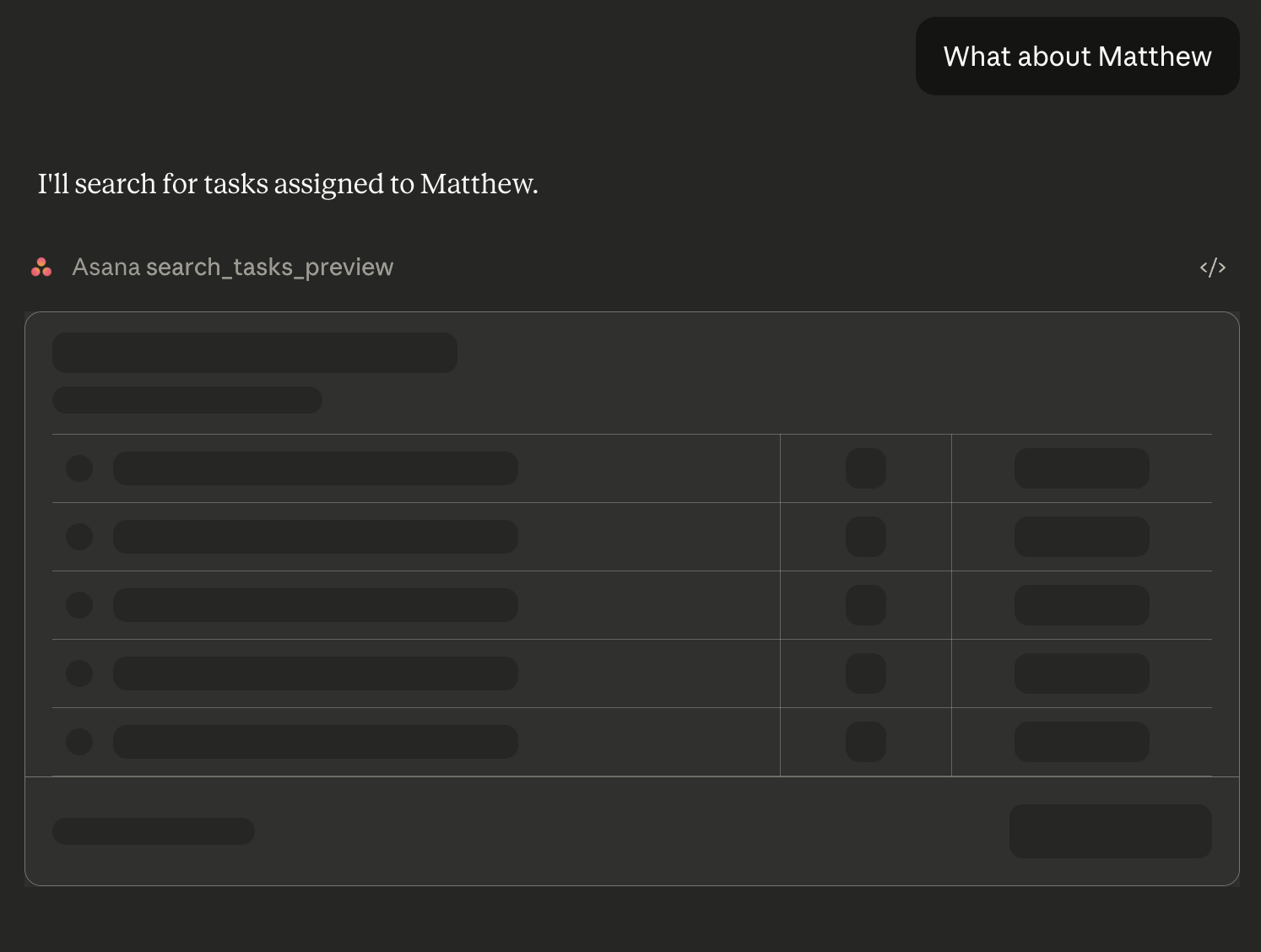Click the bottom-right action button of the preview
The width and height of the screenshot is (1261, 952).
[x=1110, y=830]
